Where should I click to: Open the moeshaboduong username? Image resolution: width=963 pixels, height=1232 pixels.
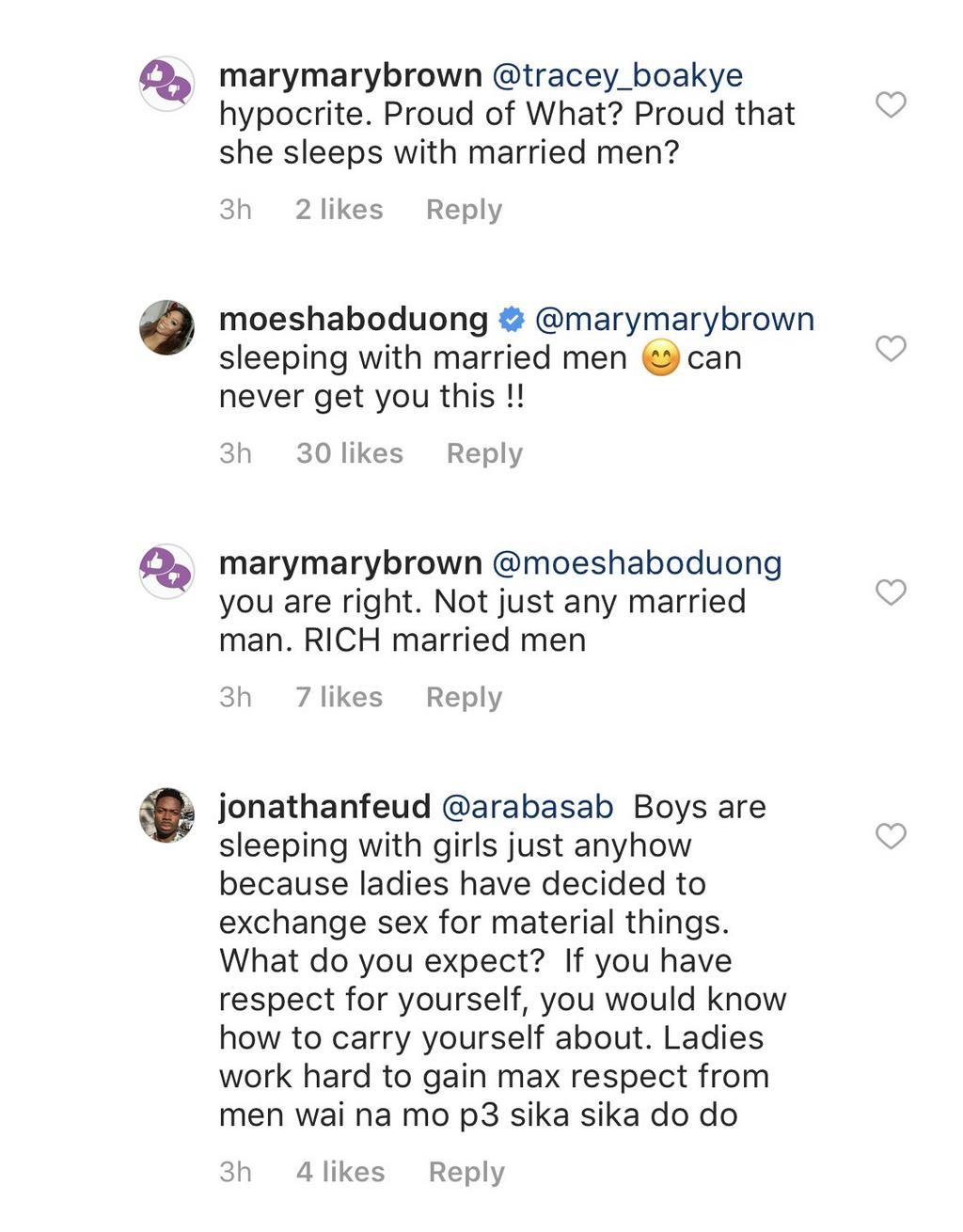[353, 320]
